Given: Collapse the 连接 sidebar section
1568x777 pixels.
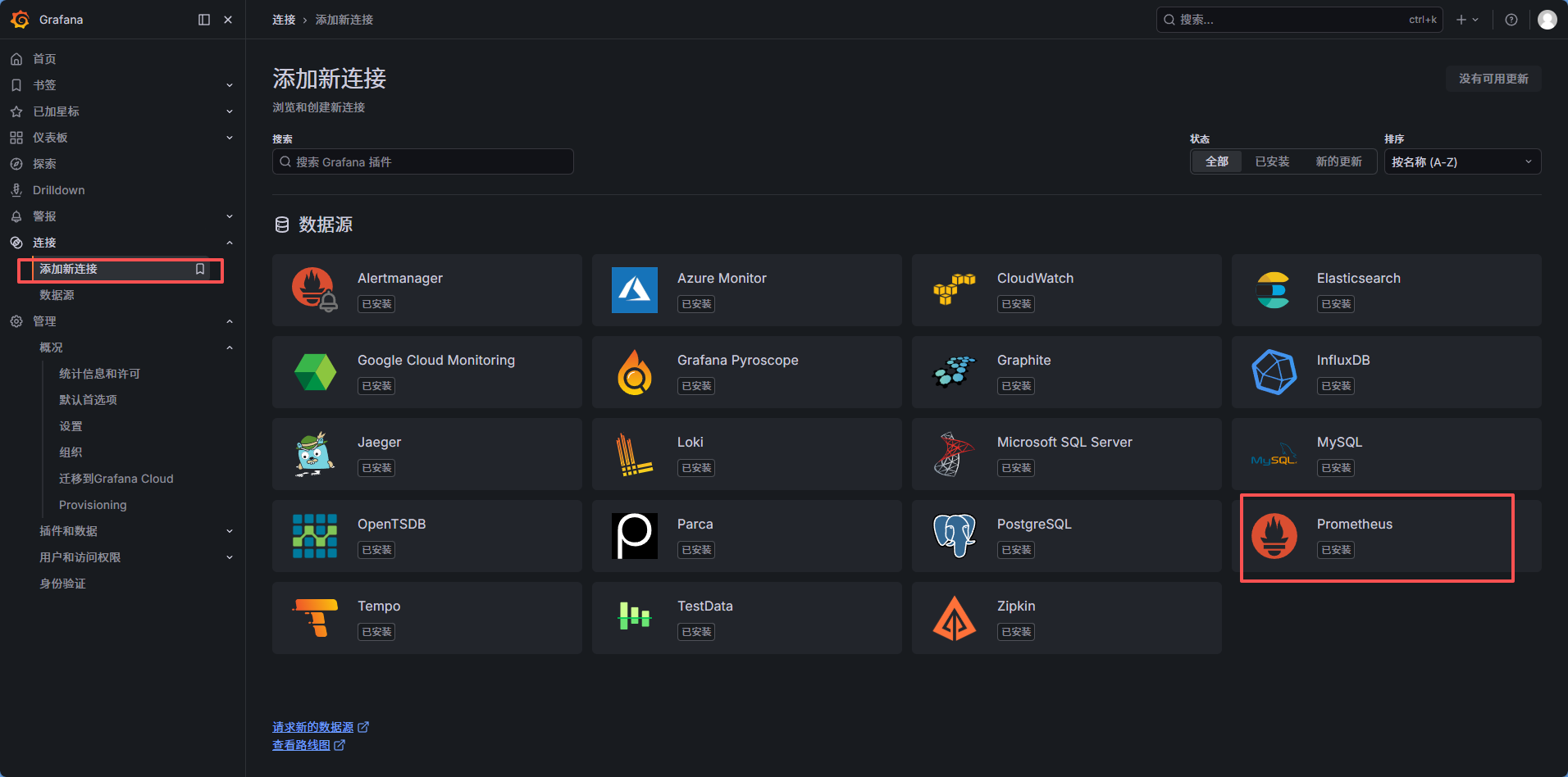Looking at the screenshot, I should [x=230, y=243].
